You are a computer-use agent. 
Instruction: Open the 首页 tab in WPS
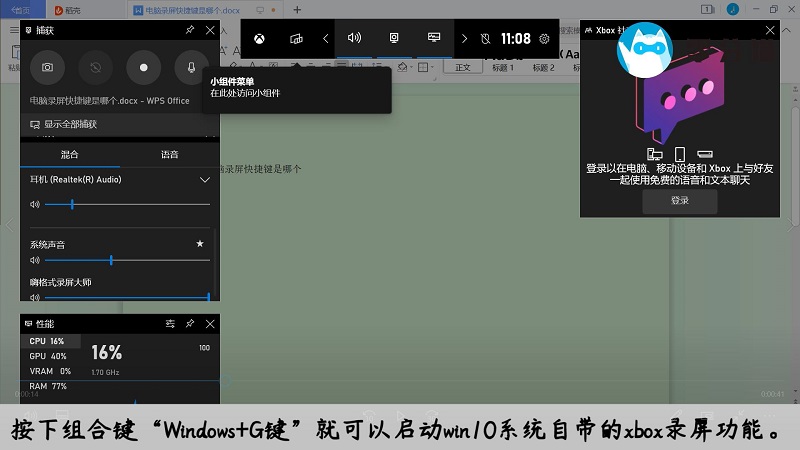coord(21,10)
